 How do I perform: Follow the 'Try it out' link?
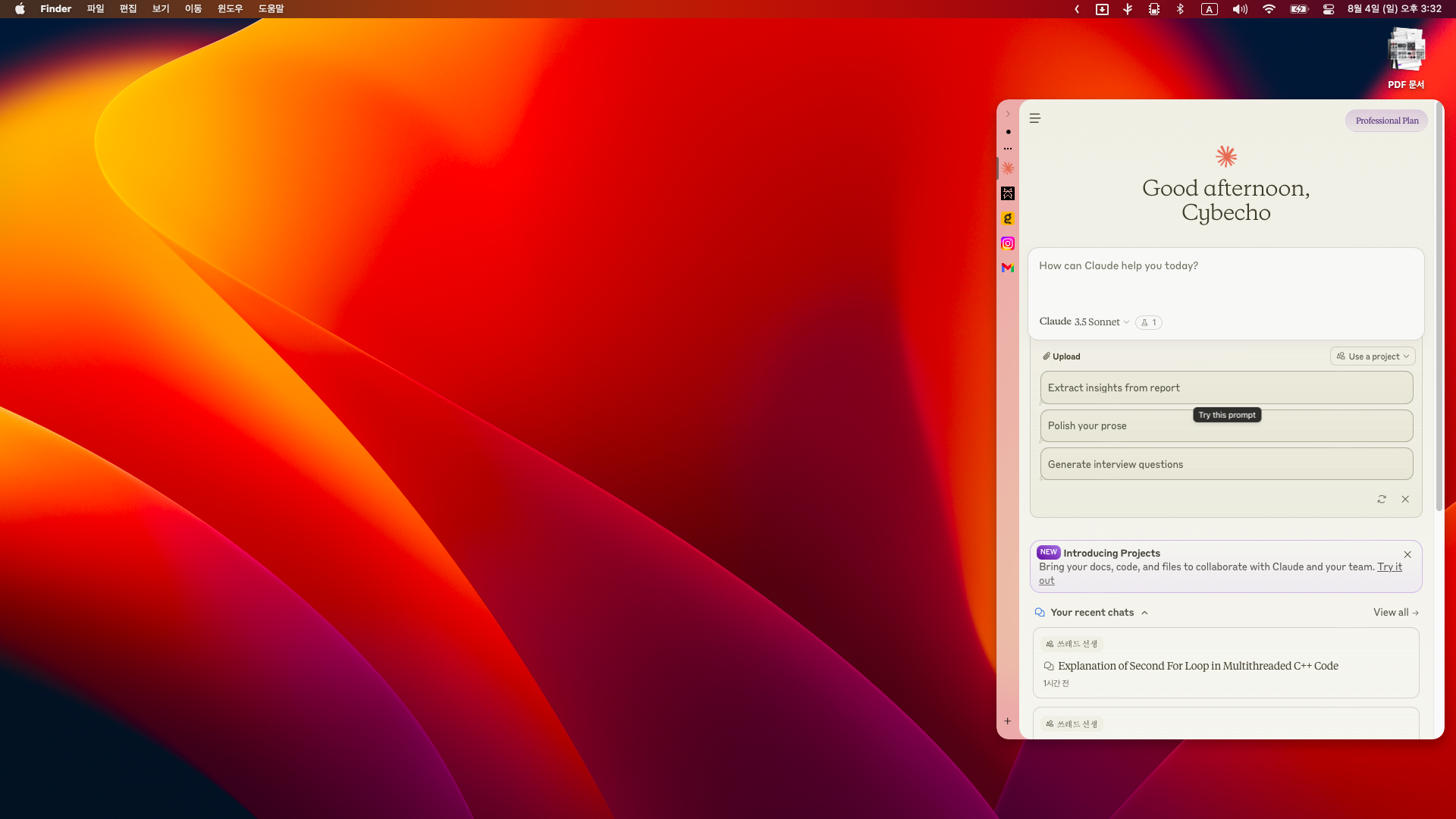1389,567
